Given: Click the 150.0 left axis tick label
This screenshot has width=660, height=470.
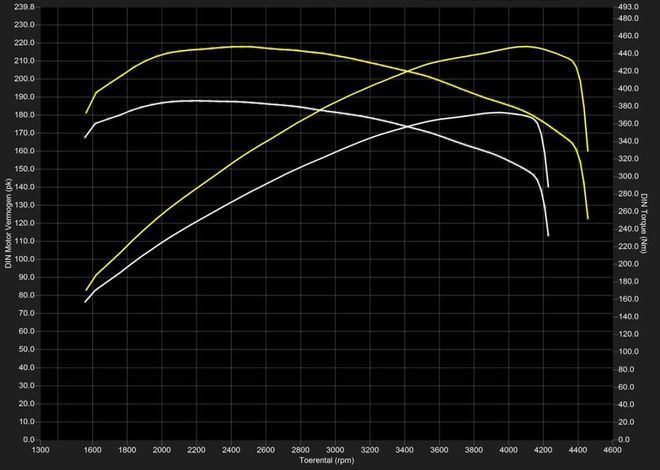Looking at the screenshot, I should 26,169.
